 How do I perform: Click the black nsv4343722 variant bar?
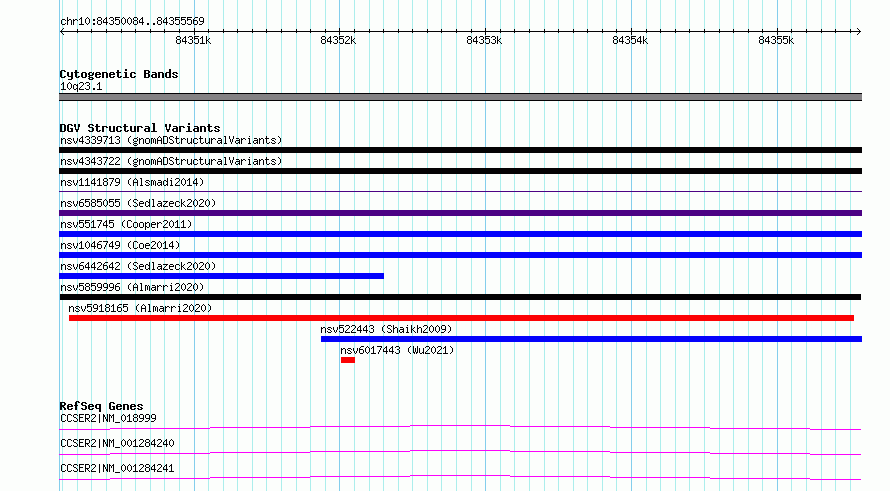[460, 171]
